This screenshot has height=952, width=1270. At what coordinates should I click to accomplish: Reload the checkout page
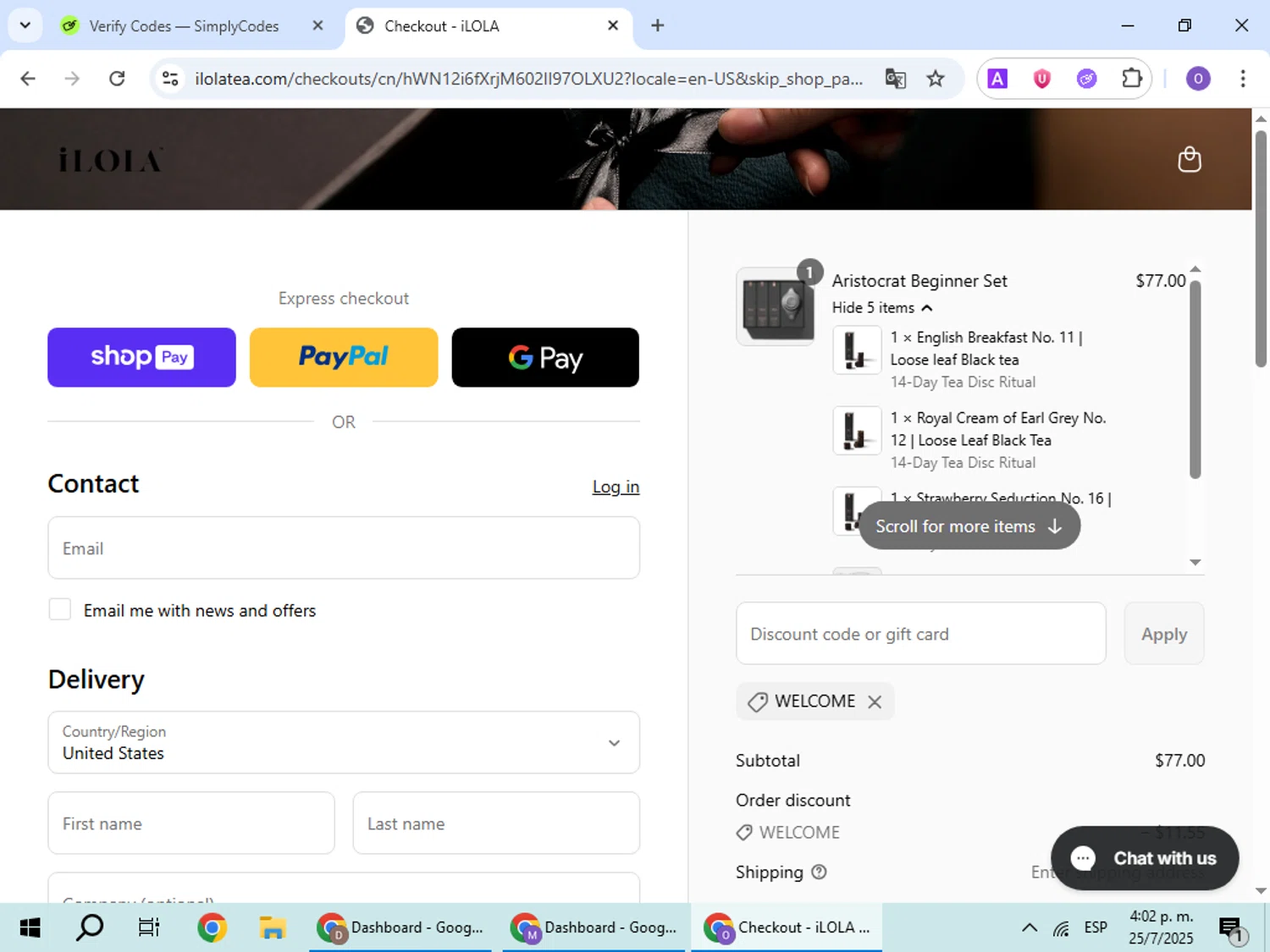[x=117, y=79]
